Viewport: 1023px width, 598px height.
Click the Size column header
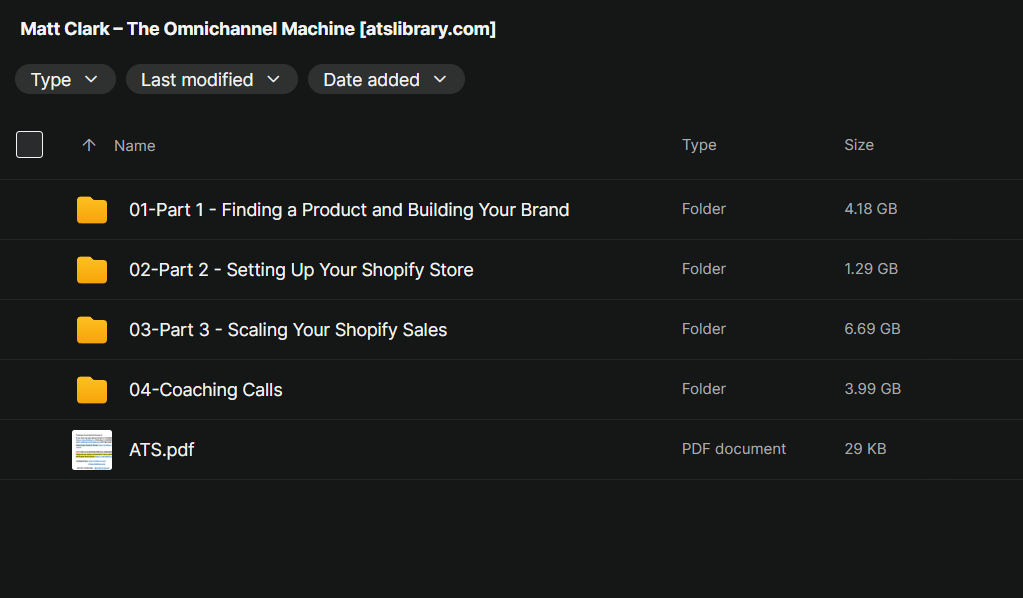(859, 145)
